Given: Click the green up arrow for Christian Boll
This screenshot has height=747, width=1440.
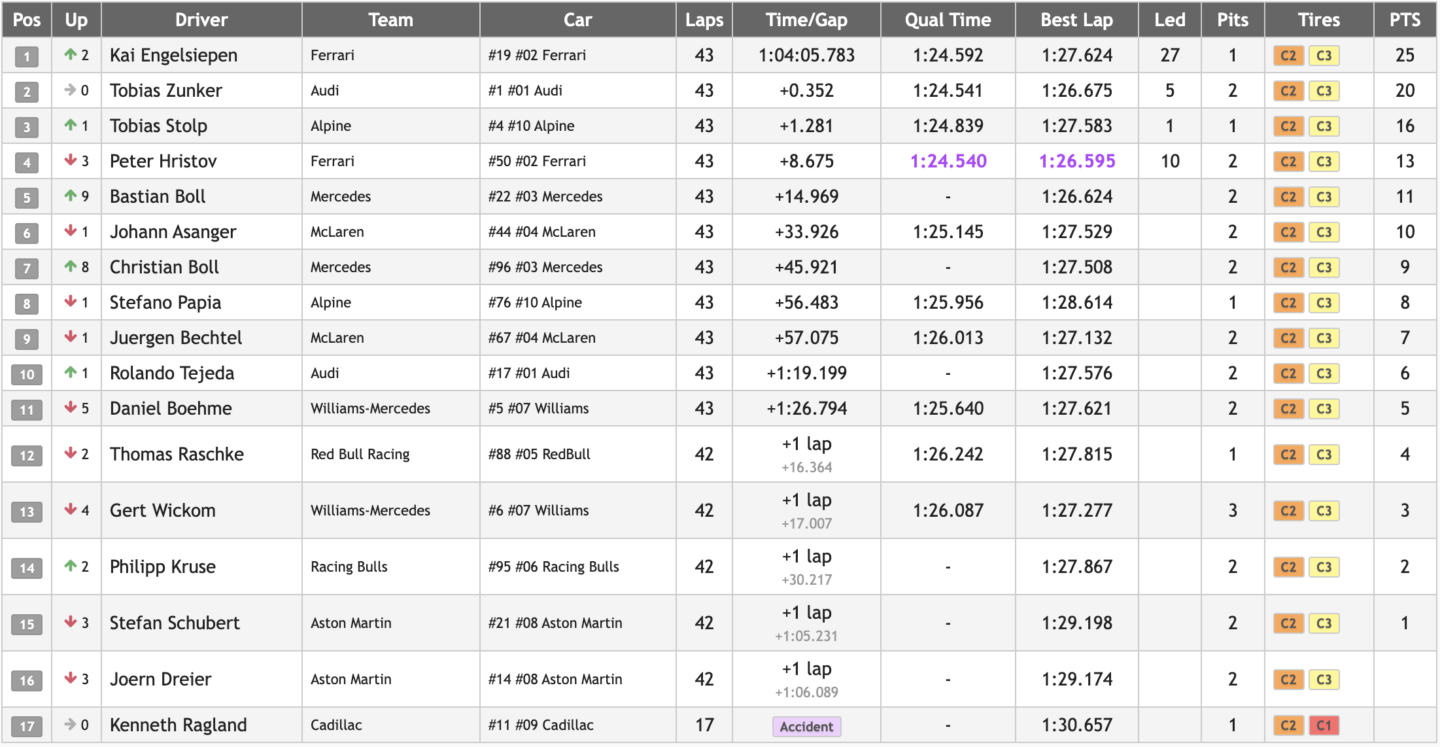Looking at the screenshot, I should pyautogui.click(x=70, y=268).
